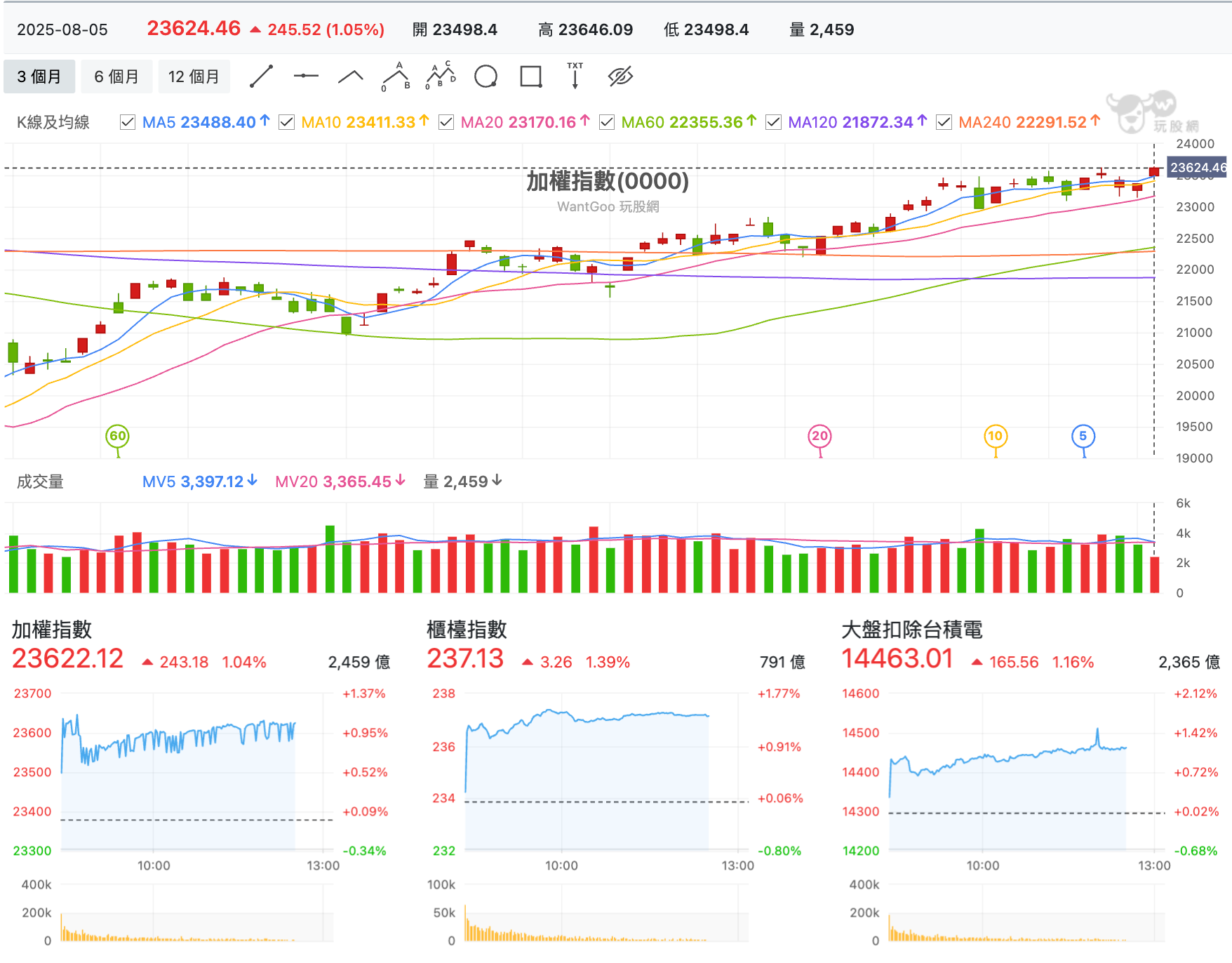Switch chart range to 6 個月
The height and width of the screenshot is (963, 1232).
[116, 77]
